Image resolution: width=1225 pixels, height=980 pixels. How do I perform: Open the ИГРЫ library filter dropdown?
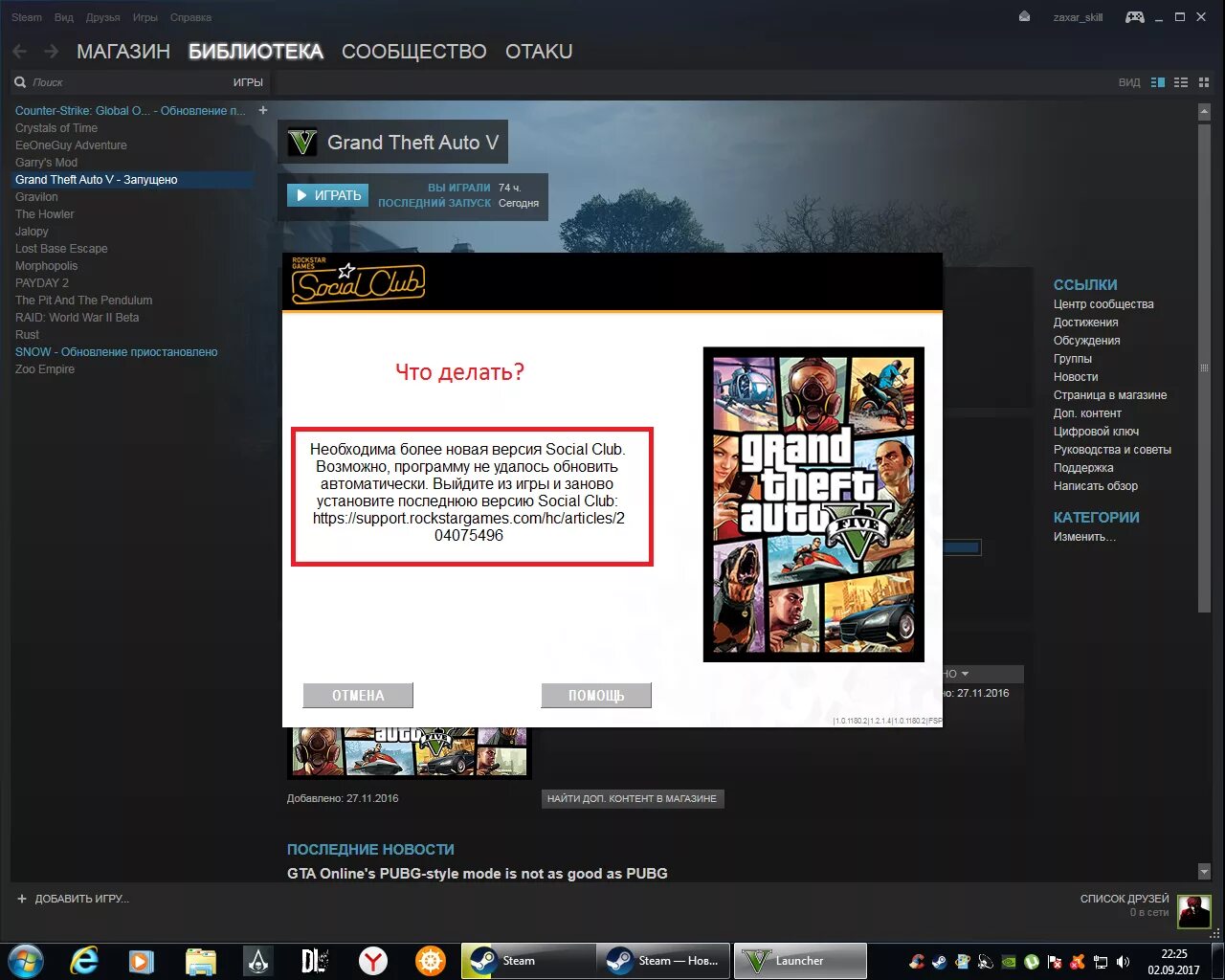pos(248,82)
